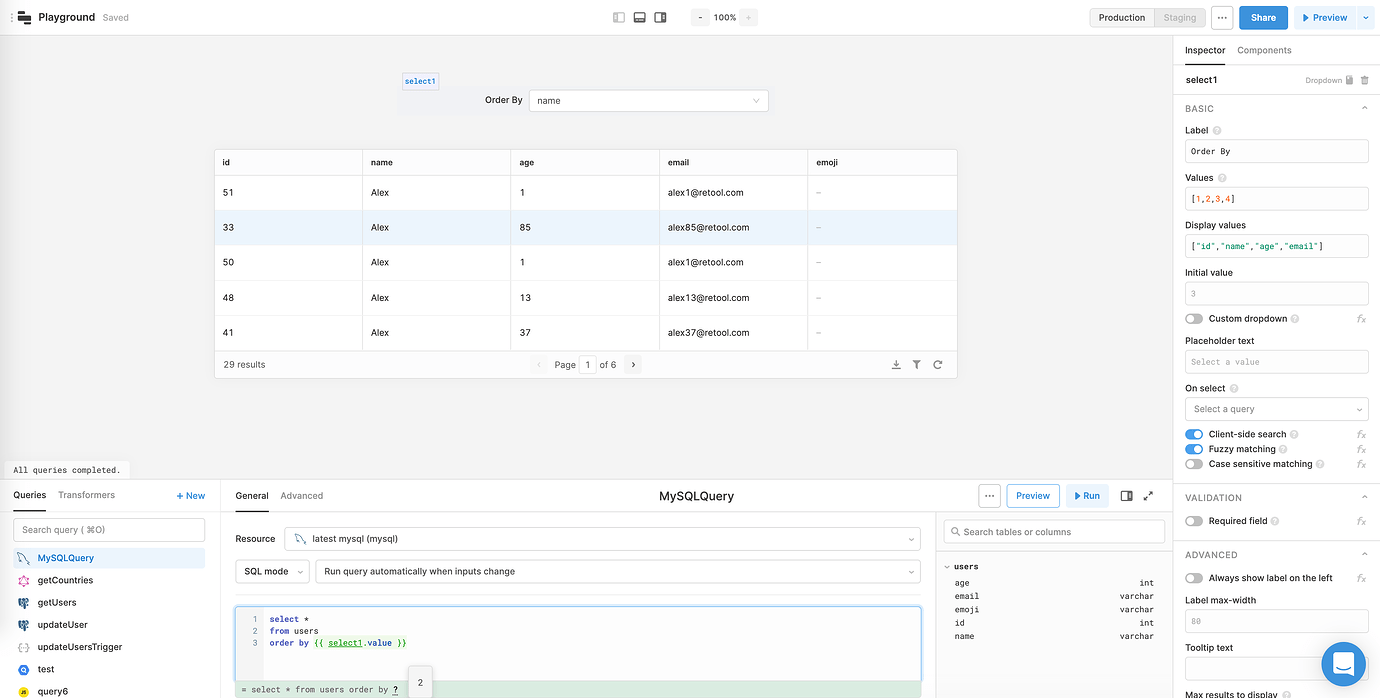
Task: Open the MySQLQuery overflow actions menu
Action: [x=989, y=495]
